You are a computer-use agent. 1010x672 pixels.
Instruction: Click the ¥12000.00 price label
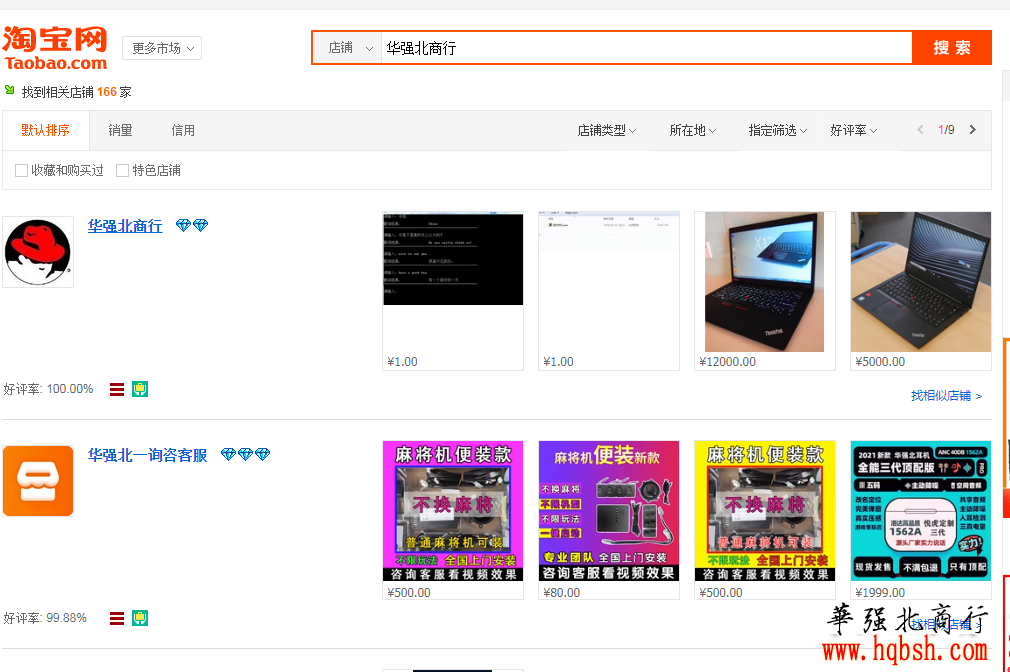click(728, 361)
